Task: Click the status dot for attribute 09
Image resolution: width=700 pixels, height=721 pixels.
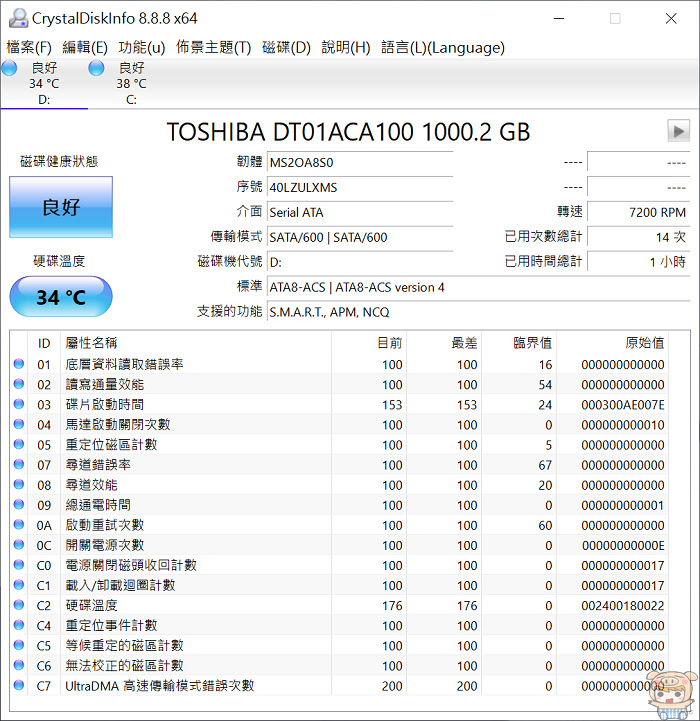Action: point(19,504)
